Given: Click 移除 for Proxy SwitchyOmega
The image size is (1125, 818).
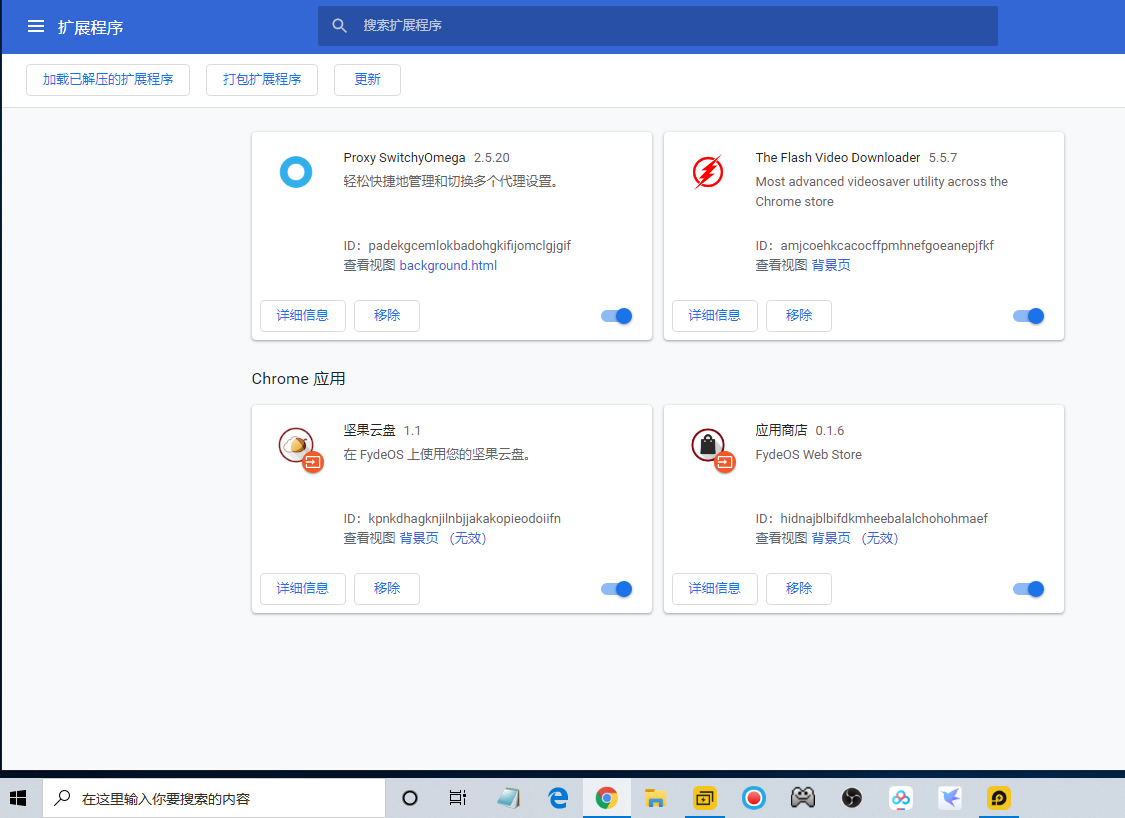Looking at the screenshot, I should pyautogui.click(x=387, y=316).
